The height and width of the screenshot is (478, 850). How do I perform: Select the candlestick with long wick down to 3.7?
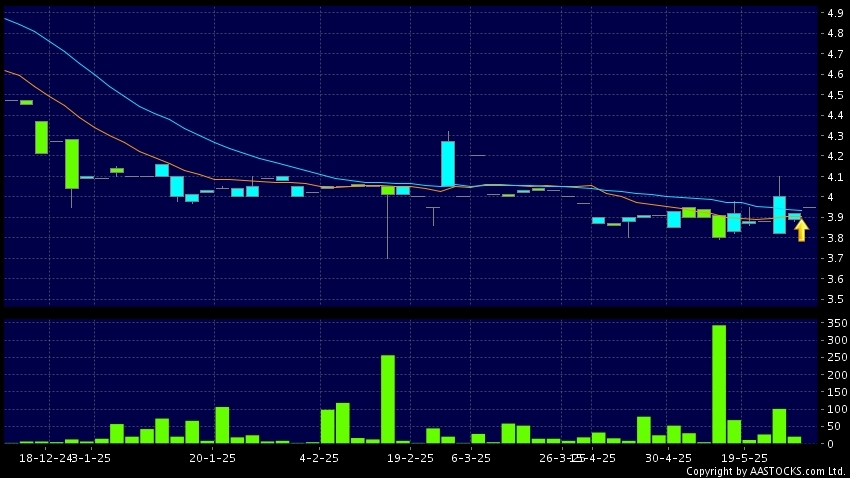coord(388,221)
